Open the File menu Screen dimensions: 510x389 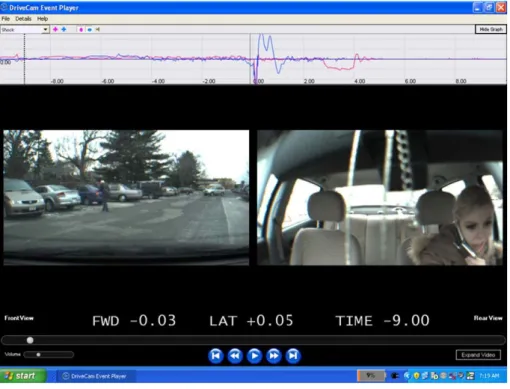click(6, 19)
